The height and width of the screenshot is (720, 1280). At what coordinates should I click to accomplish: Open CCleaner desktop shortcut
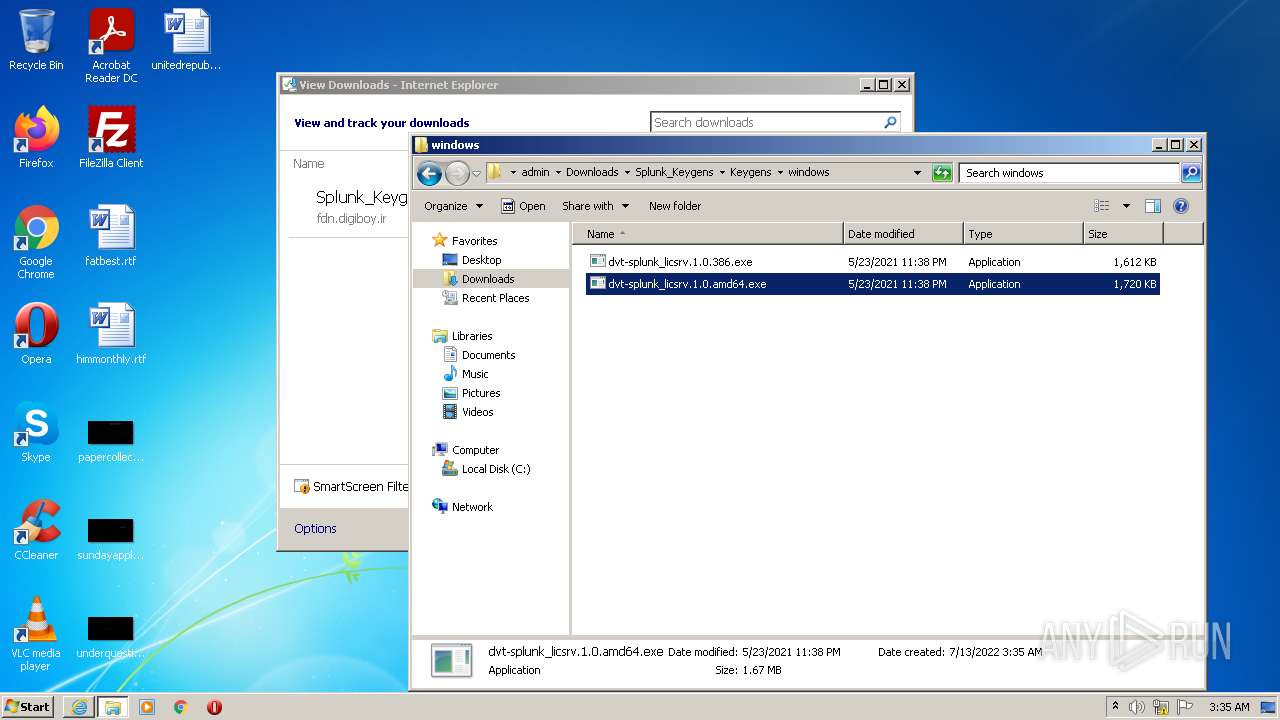click(36, 530)
